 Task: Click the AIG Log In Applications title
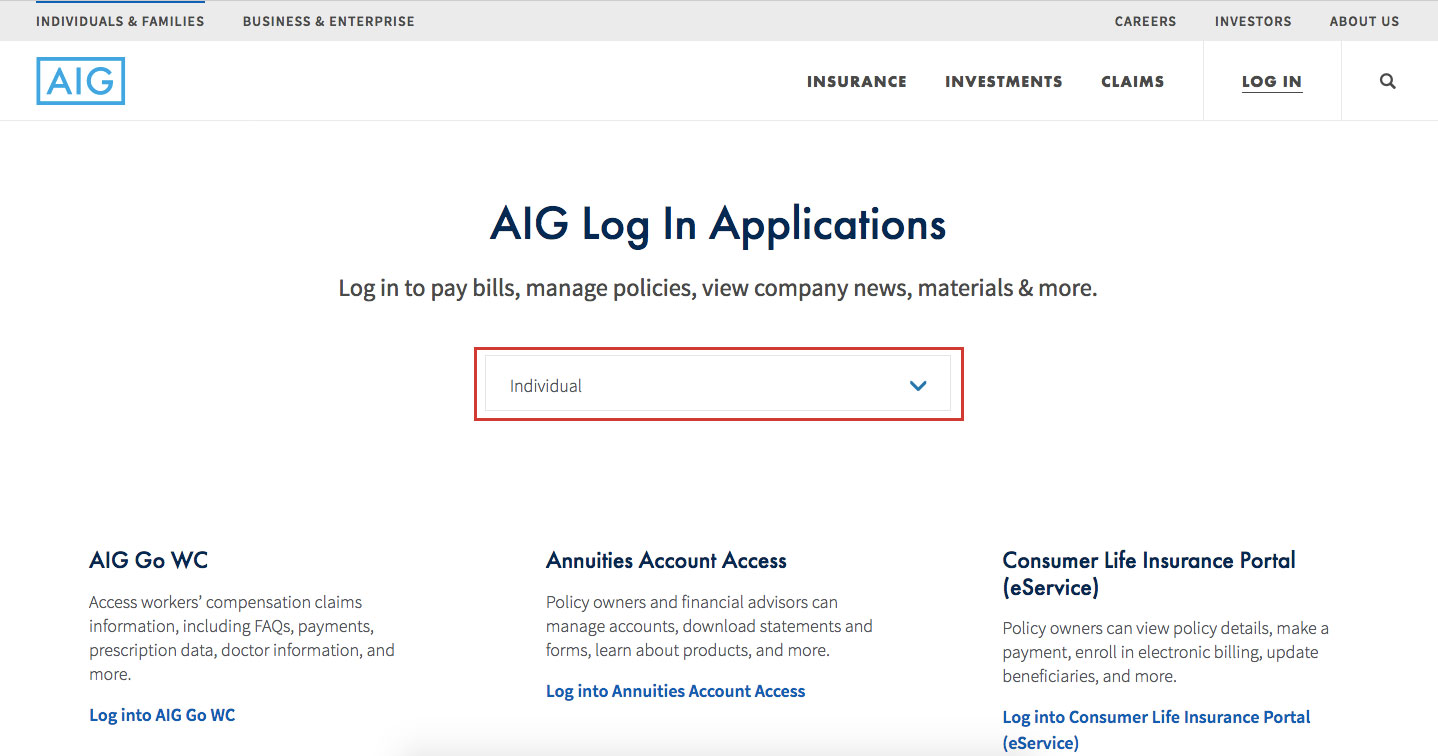(718, 224)
